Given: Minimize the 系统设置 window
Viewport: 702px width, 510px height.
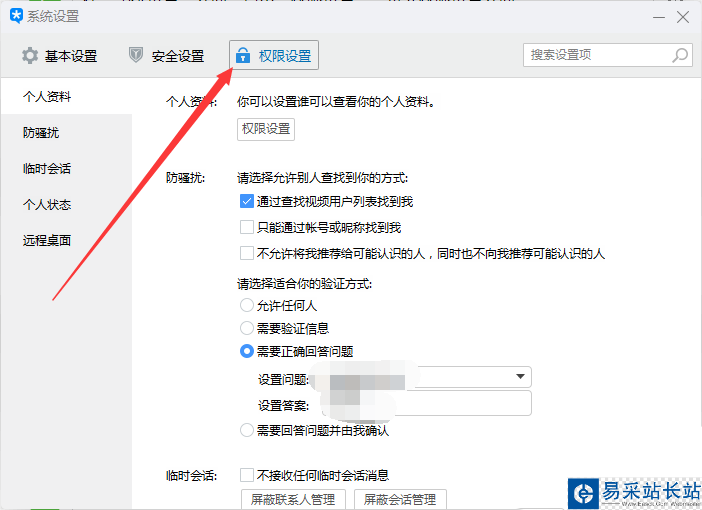Looking at the screenshot, I should [x=659, y=17].
